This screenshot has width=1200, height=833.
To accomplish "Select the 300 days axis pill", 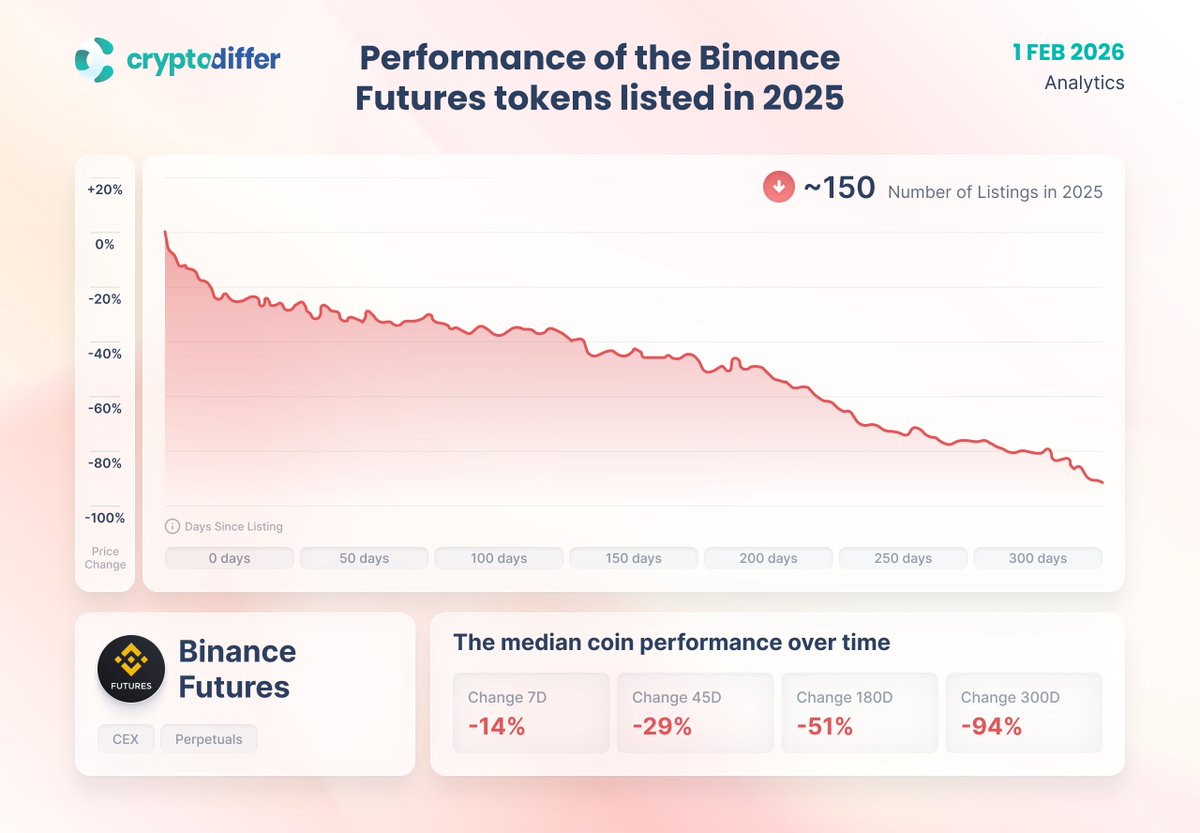I will click(1037, 558).
